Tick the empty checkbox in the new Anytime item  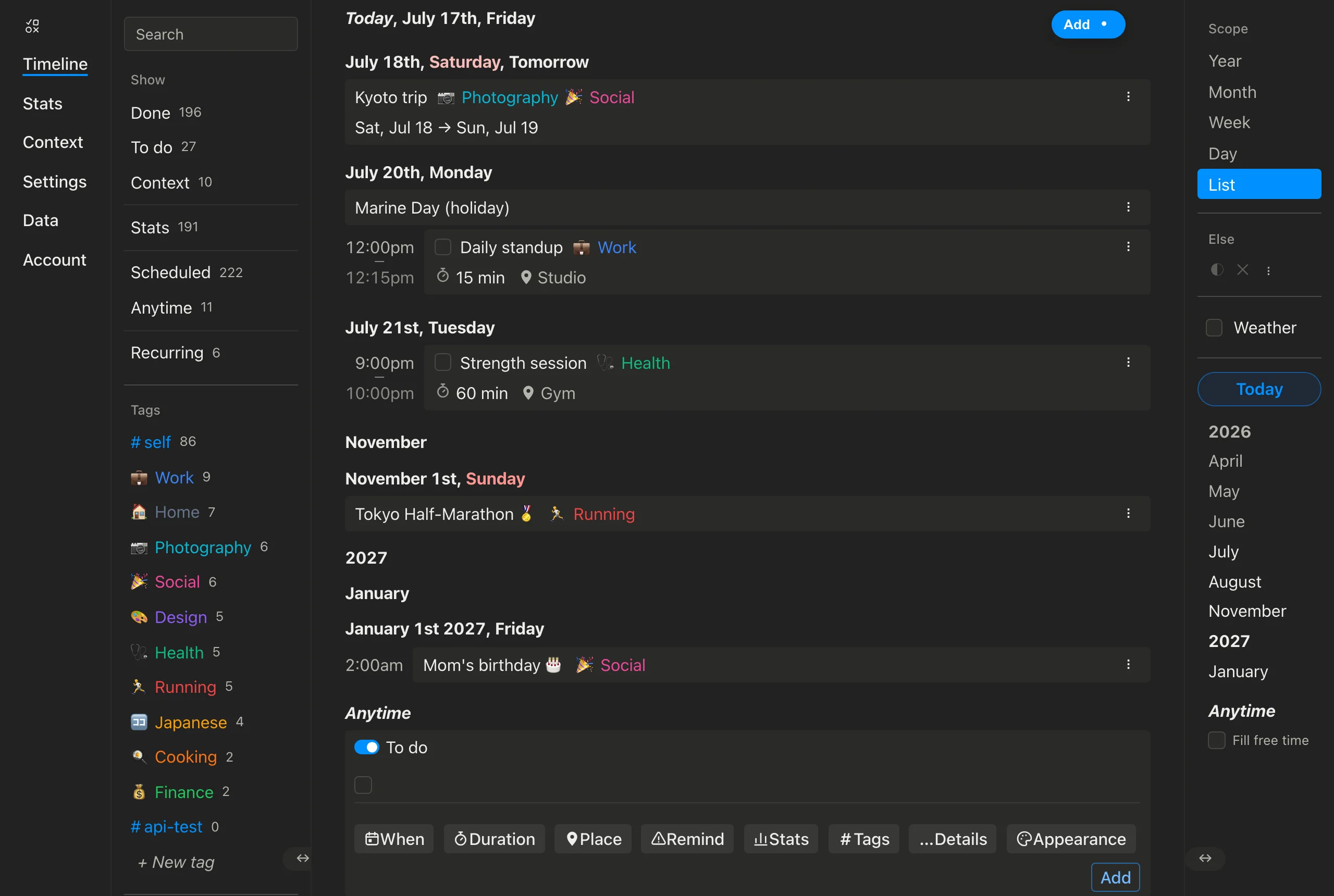(363, 785)
